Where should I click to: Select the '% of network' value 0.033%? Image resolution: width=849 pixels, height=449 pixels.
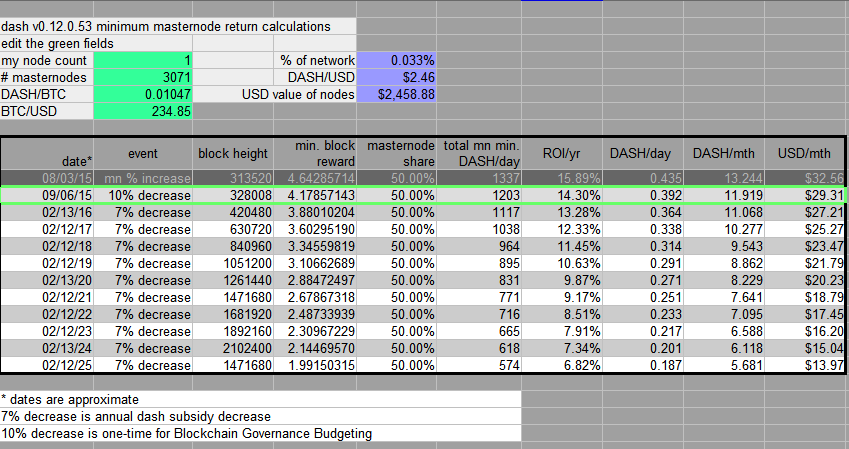pos(396,60)
